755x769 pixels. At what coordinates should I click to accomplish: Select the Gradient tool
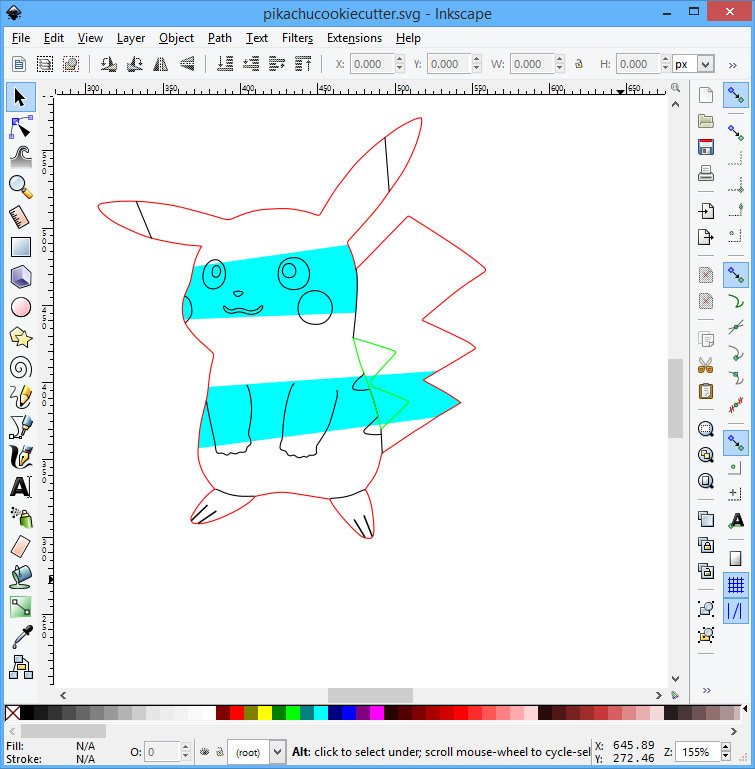coord(21,607)
